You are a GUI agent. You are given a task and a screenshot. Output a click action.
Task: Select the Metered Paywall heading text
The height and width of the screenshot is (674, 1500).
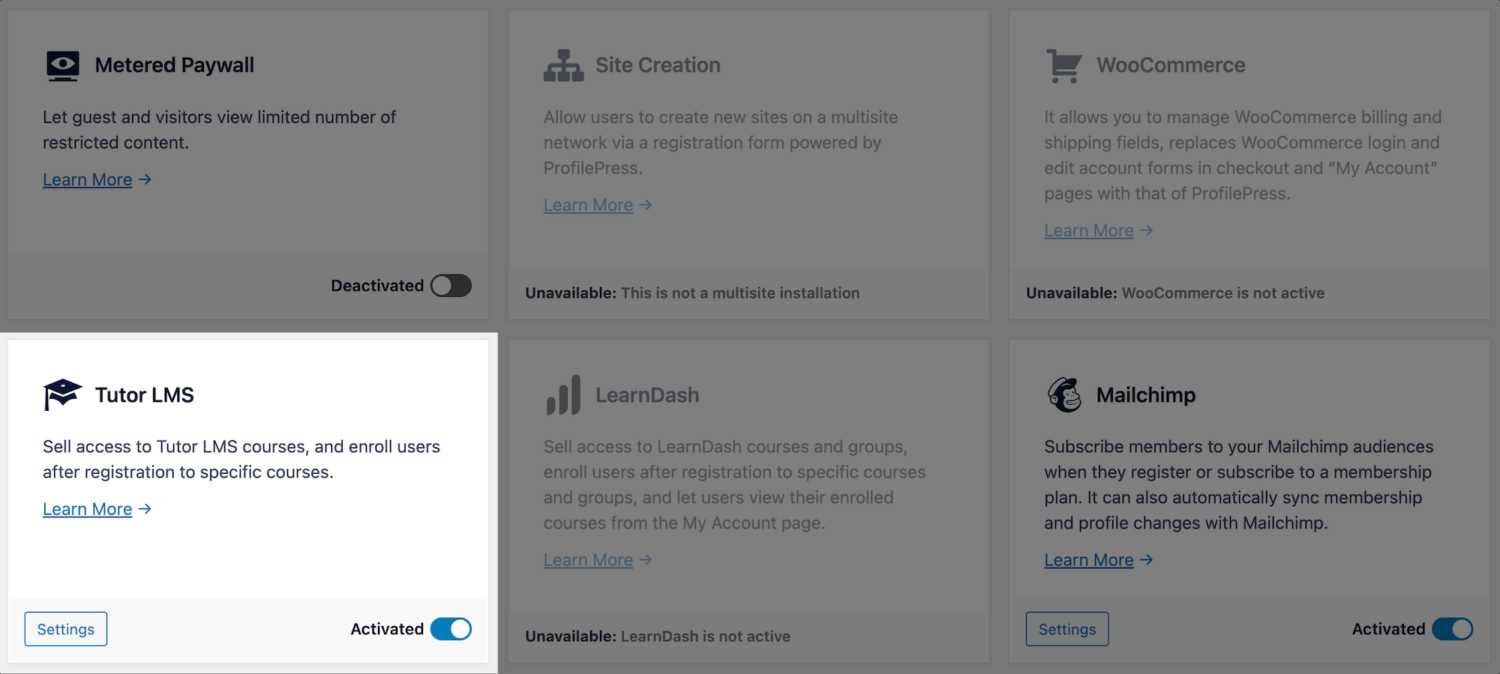click(175, 65)
